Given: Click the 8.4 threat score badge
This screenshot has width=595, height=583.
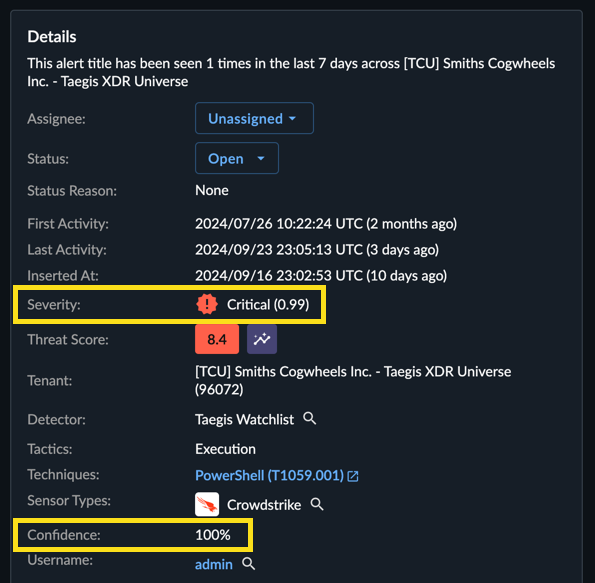Looking at the screenshot, I should coord(217,339).
